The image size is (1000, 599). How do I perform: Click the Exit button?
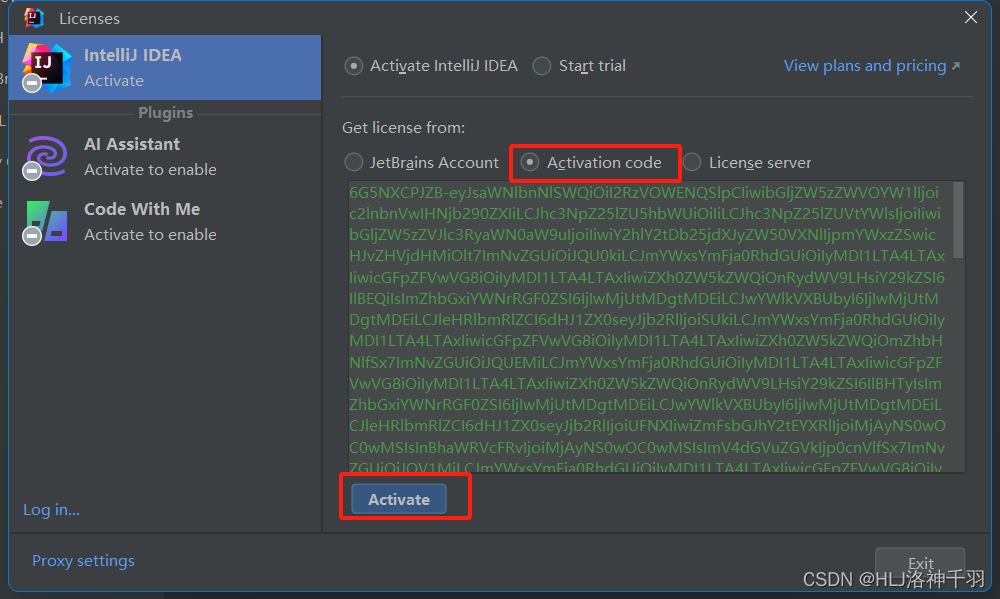(920, 563)
